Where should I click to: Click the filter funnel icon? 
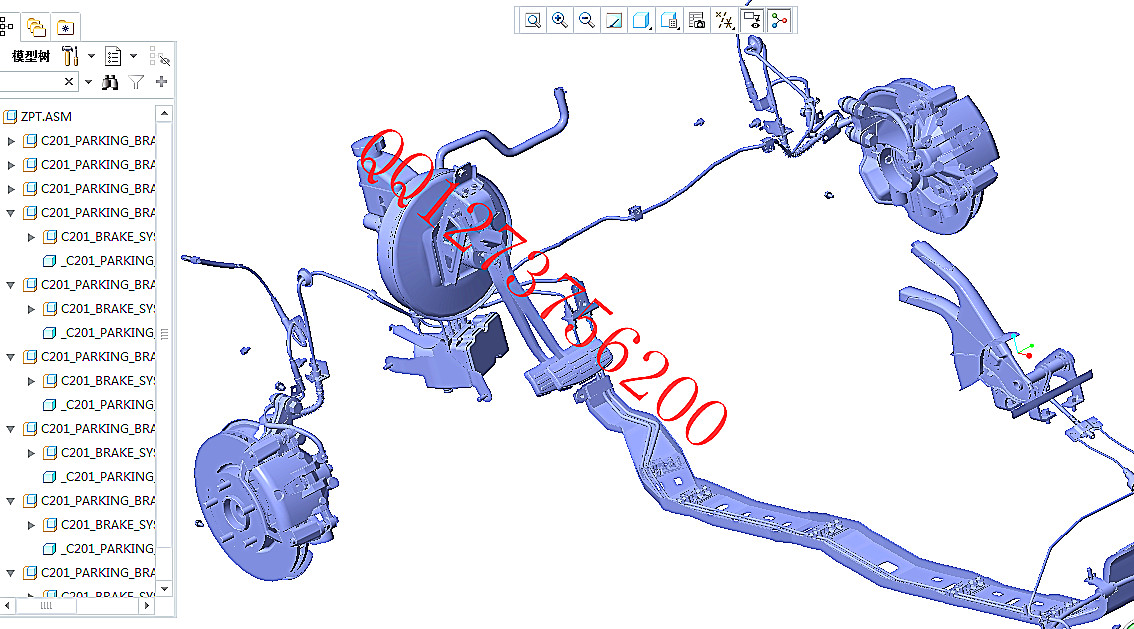click(137, 82)
